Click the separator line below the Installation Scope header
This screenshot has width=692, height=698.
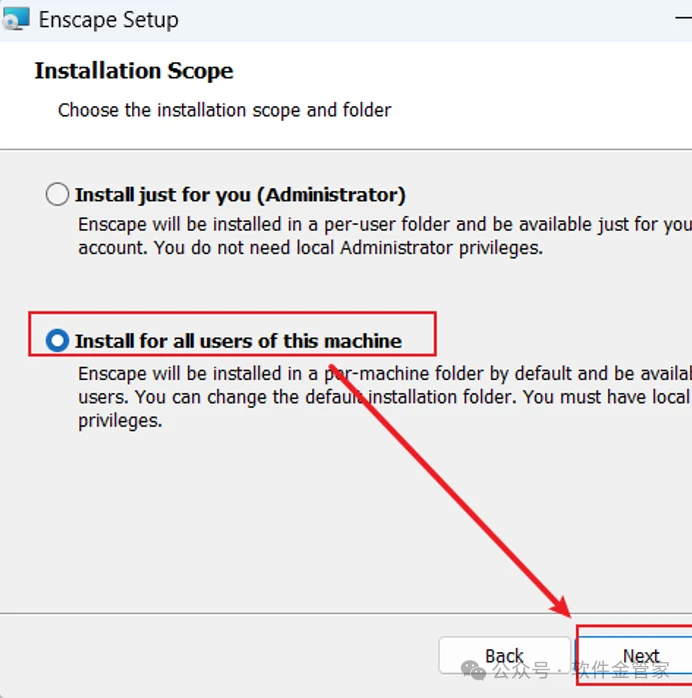pyautogui.click(x=346, y=150)
